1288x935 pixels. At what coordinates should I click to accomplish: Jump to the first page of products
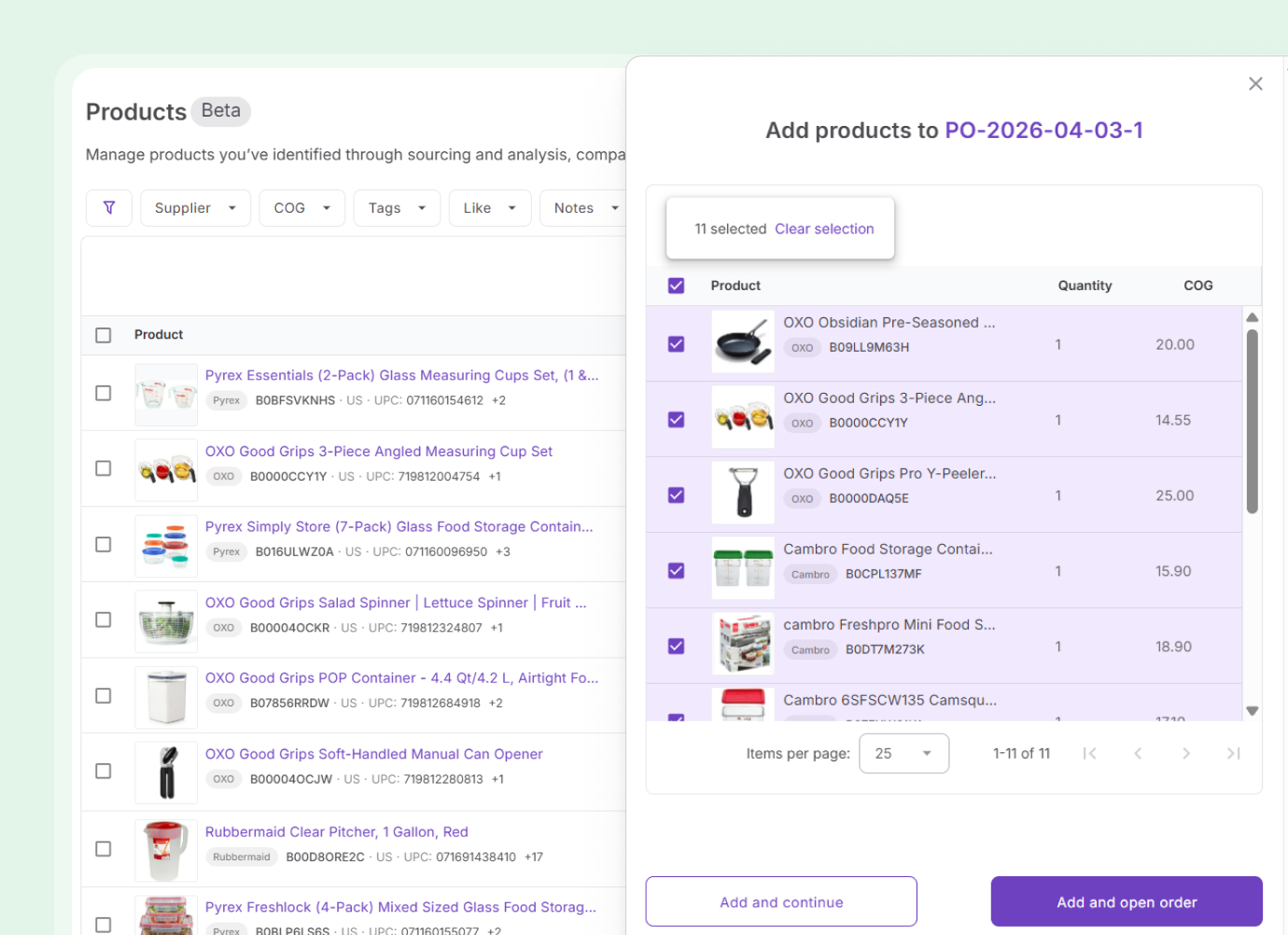(x=1089, y=753)
